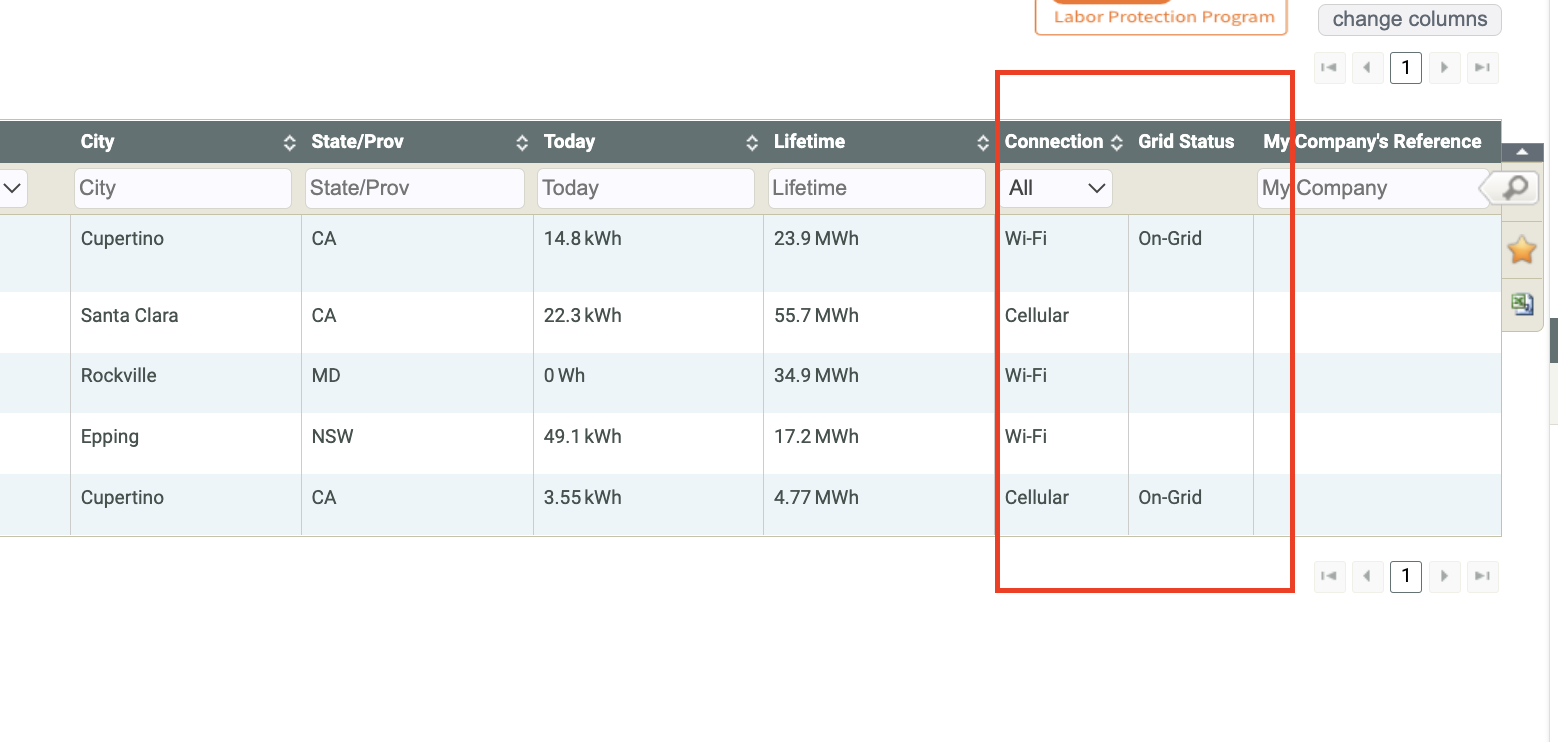Click the 34.9 MWh Lifetime value
The width and height of the screenshot is (1558, 742).
pyautogui.click(x=816, y=375)
